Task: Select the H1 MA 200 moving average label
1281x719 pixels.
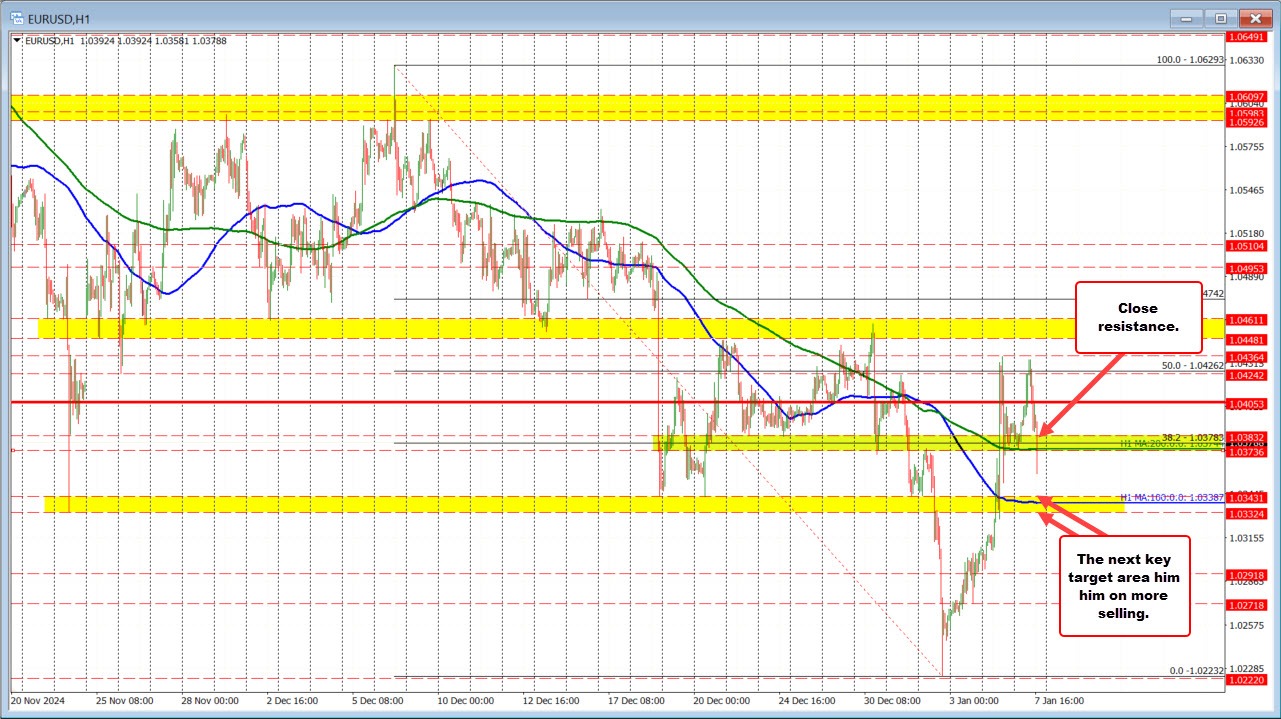Action: [x=1173, y=444]
